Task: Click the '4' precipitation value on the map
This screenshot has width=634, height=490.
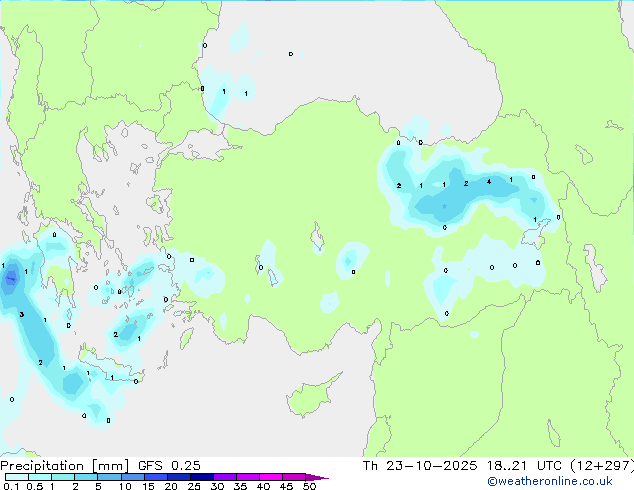Action: tap(489, 182)
